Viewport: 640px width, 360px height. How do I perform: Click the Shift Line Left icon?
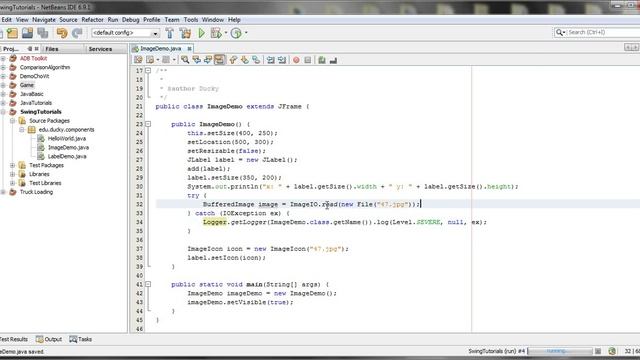[x=270, y=60]
